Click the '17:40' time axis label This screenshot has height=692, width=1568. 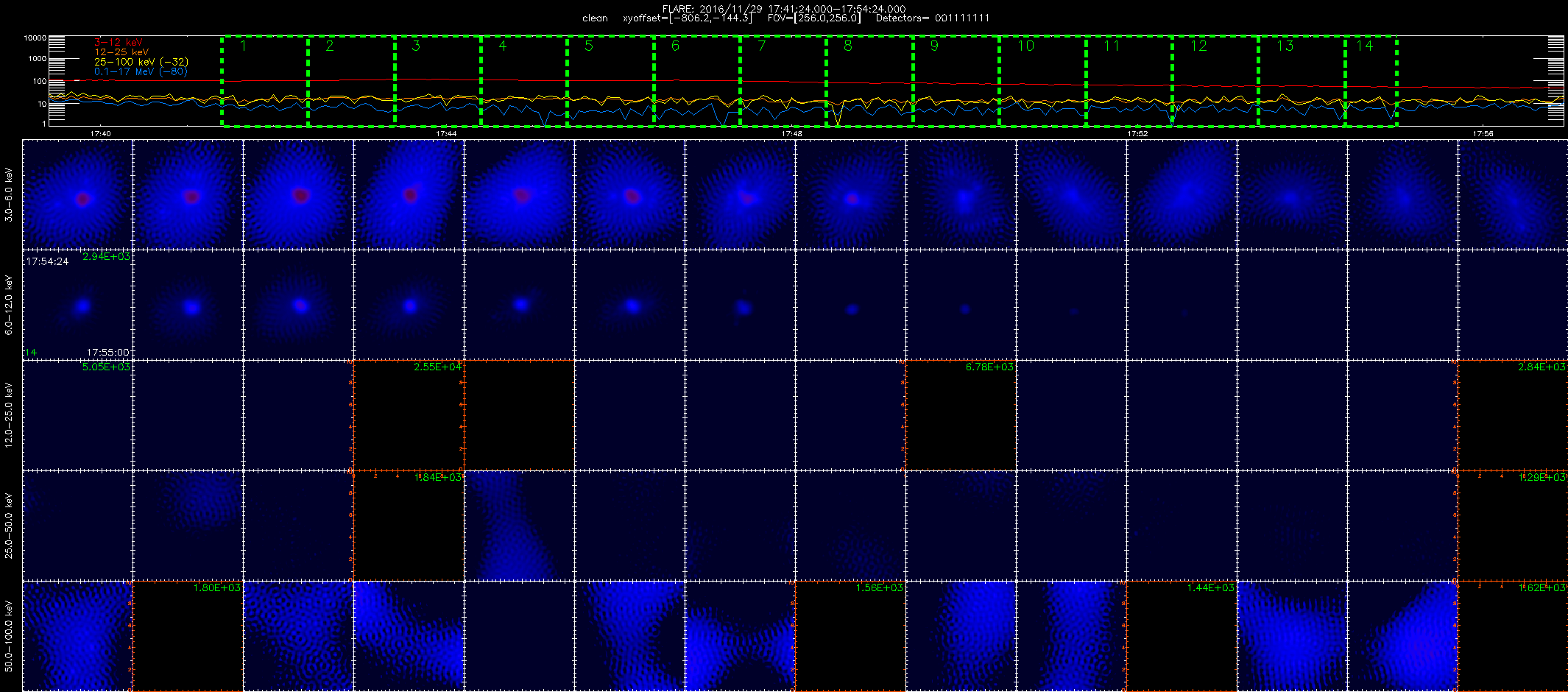pyautogui.click(x=100, y=134)
